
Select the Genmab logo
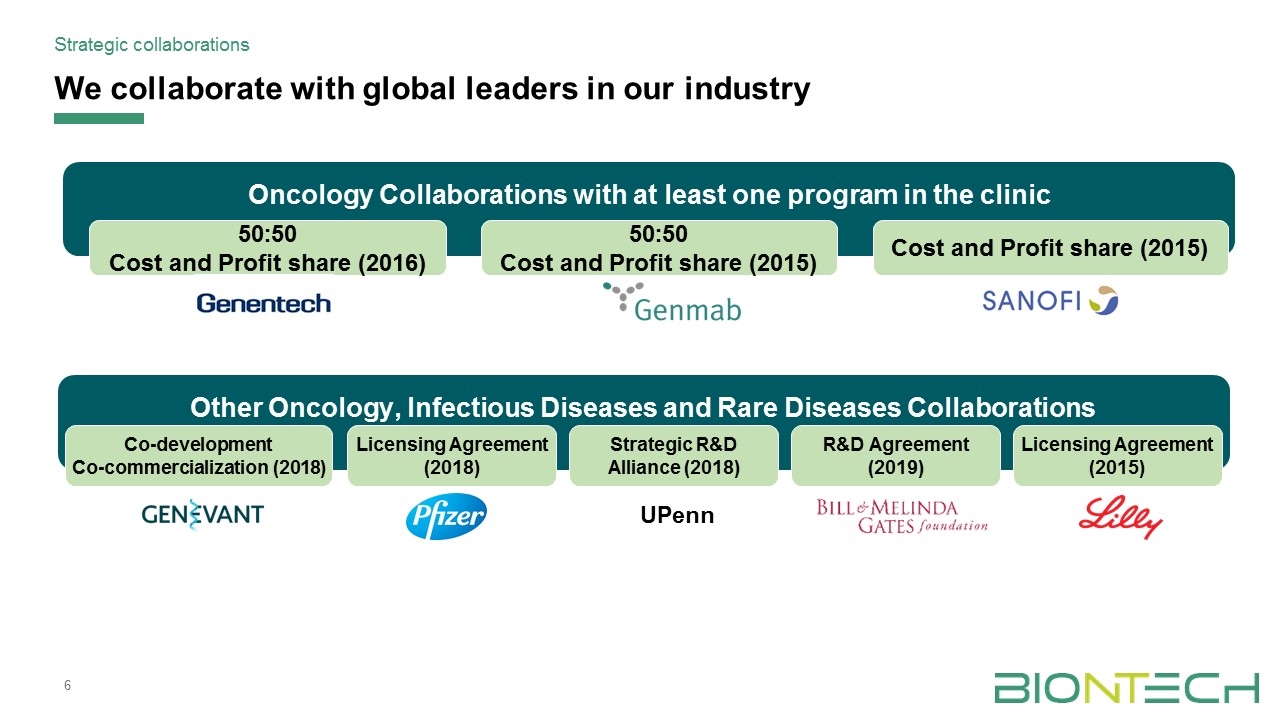click(x=672, y=302)
